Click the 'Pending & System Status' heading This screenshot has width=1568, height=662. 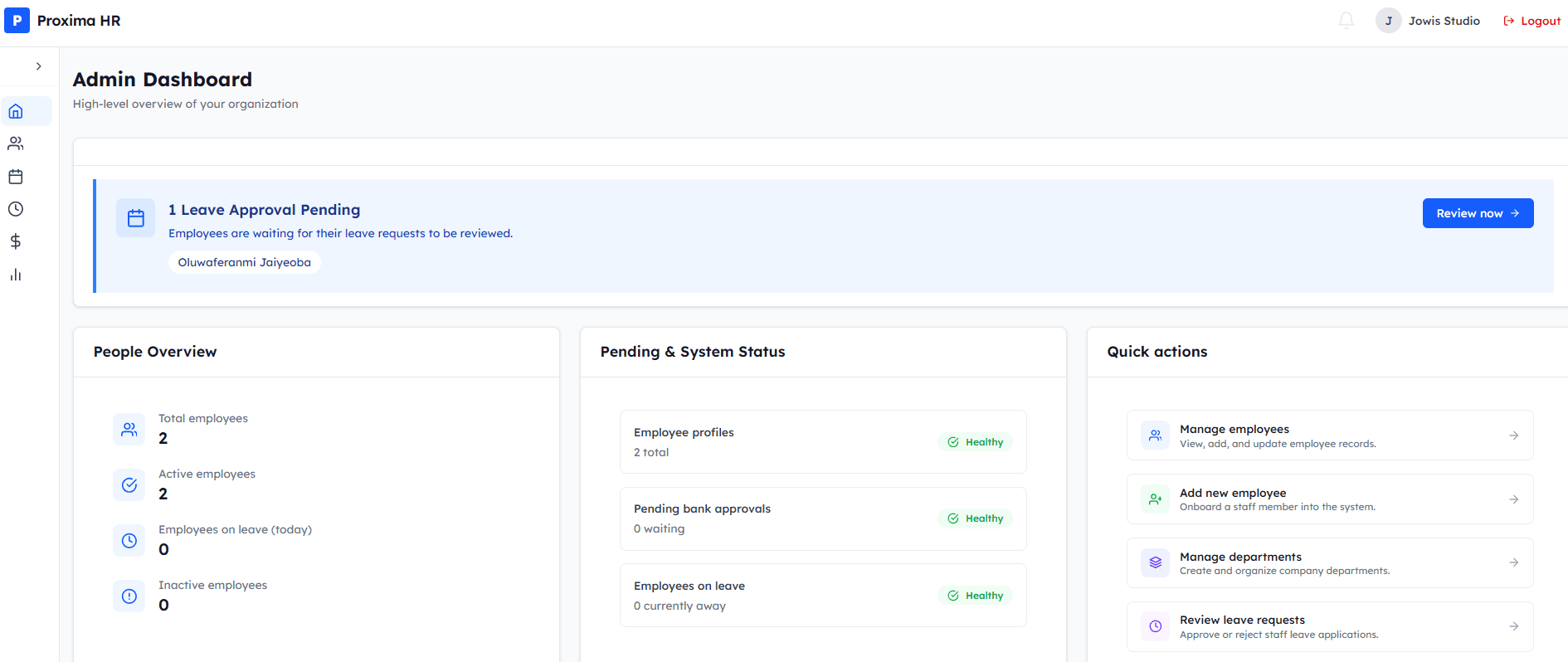pyautogui.click(x=693, y=352)
